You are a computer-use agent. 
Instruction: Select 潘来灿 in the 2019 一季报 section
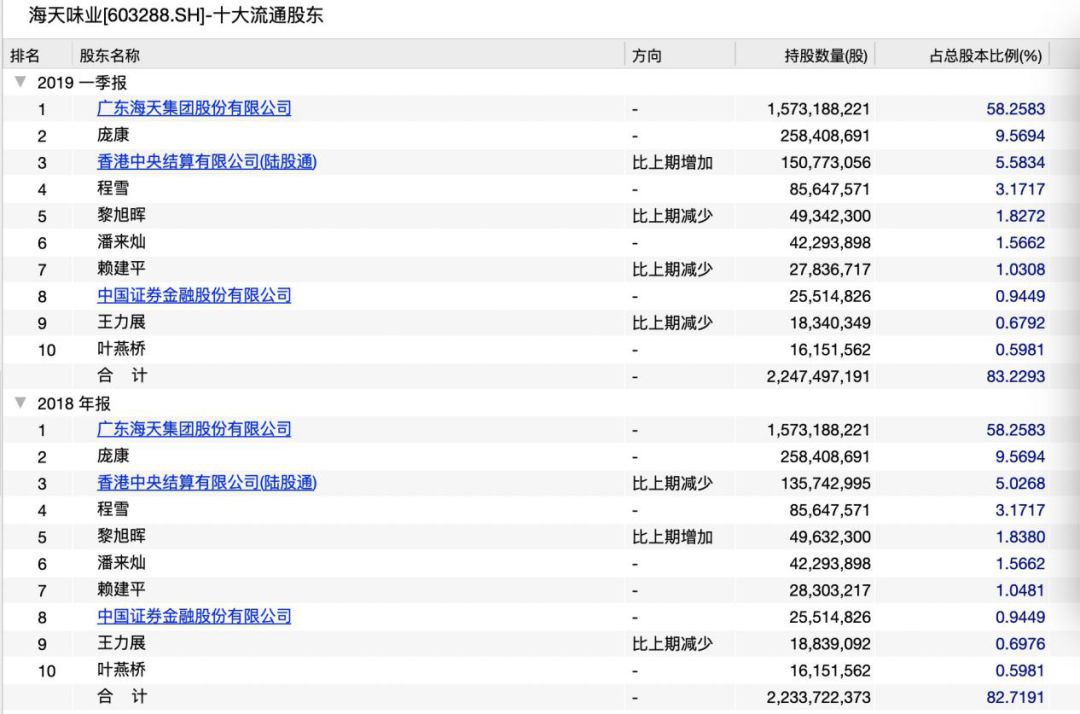tap(121, 242)
